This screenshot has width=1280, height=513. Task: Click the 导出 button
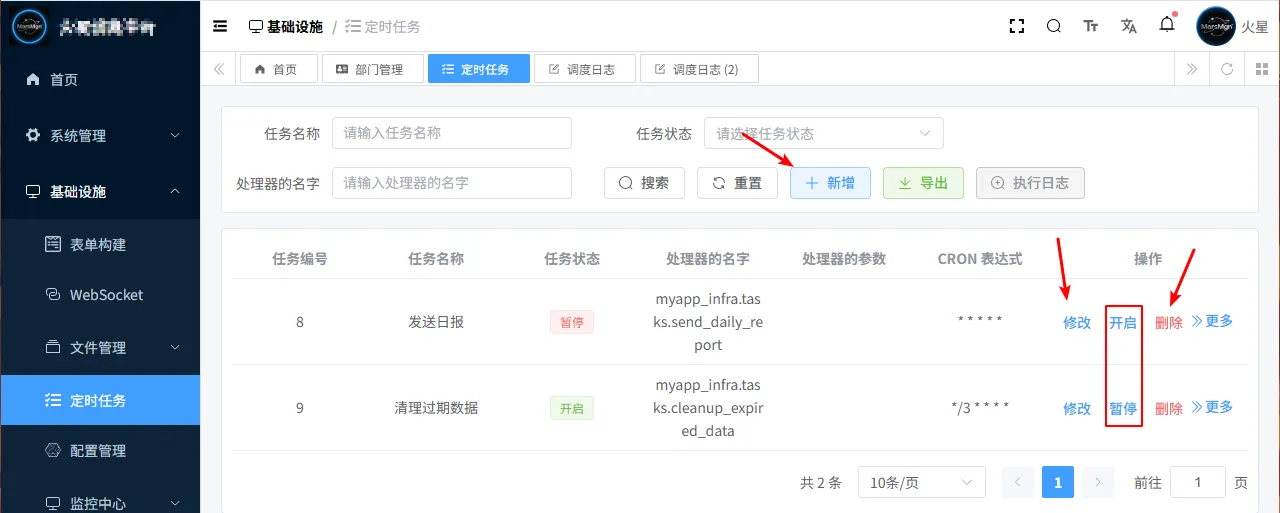point(923,183)
